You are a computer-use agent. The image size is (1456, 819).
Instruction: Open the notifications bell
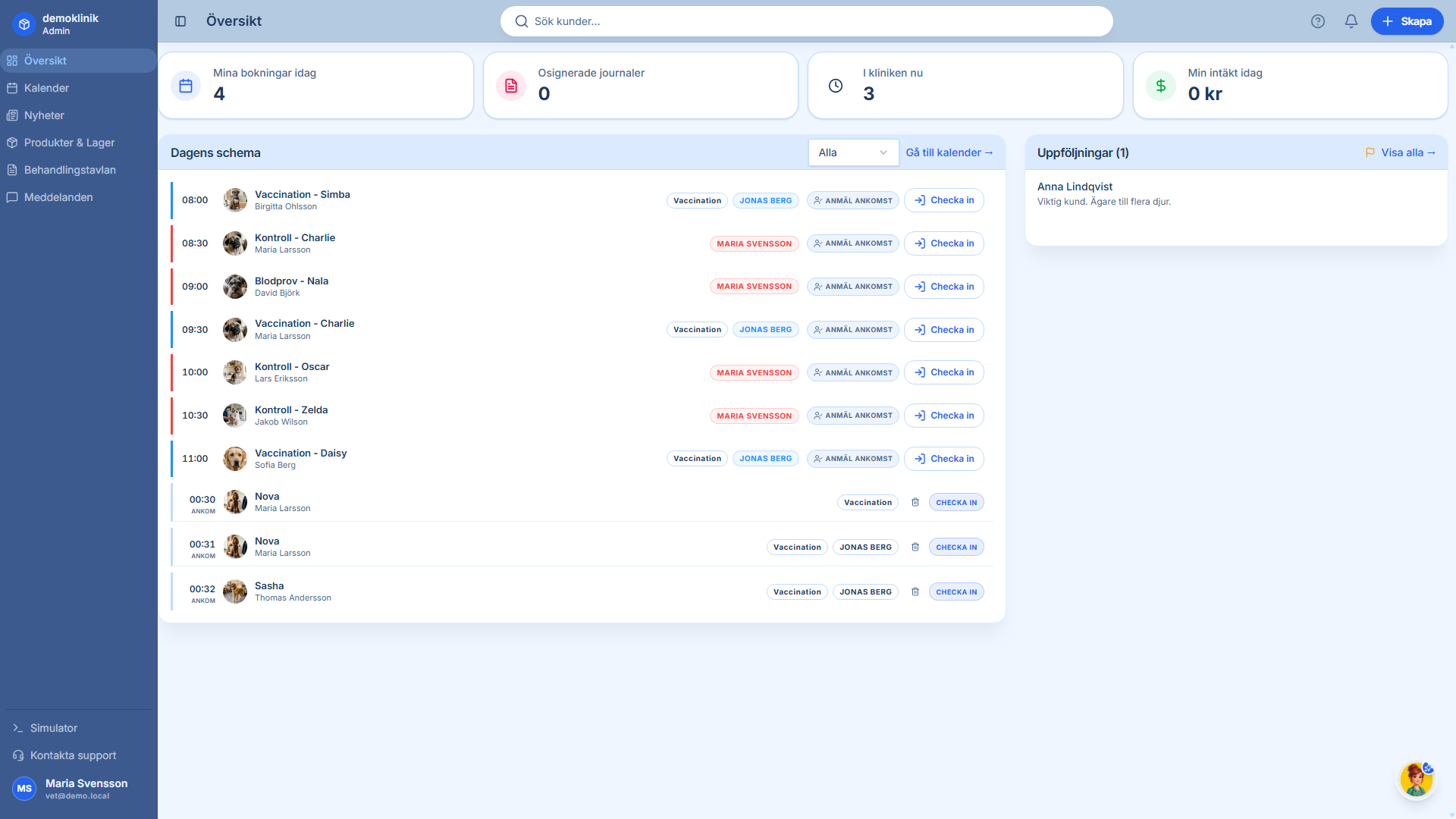coord(1351,21)
